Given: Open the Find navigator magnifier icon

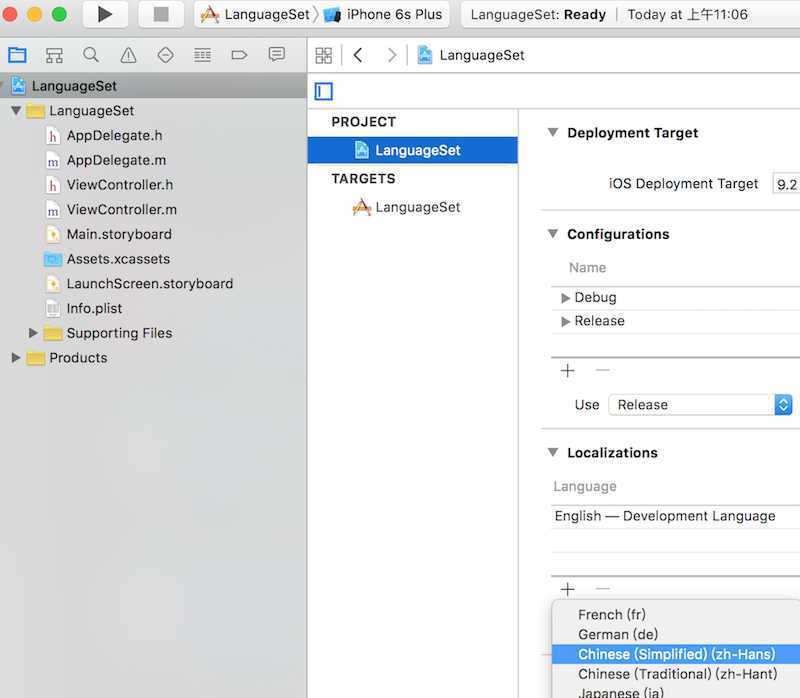Looking at the screenshot, I should (x=91, y=55).
